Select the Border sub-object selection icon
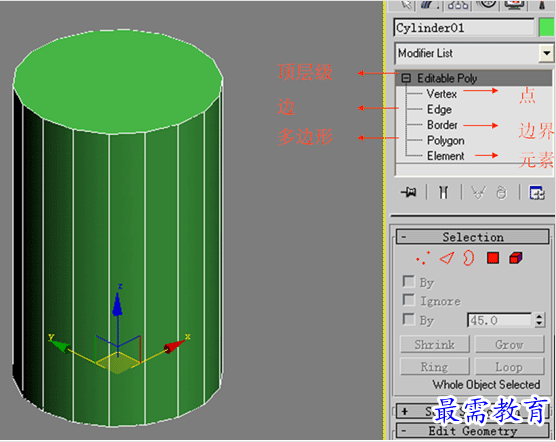 pyautogui.click(x=468, y=258)
